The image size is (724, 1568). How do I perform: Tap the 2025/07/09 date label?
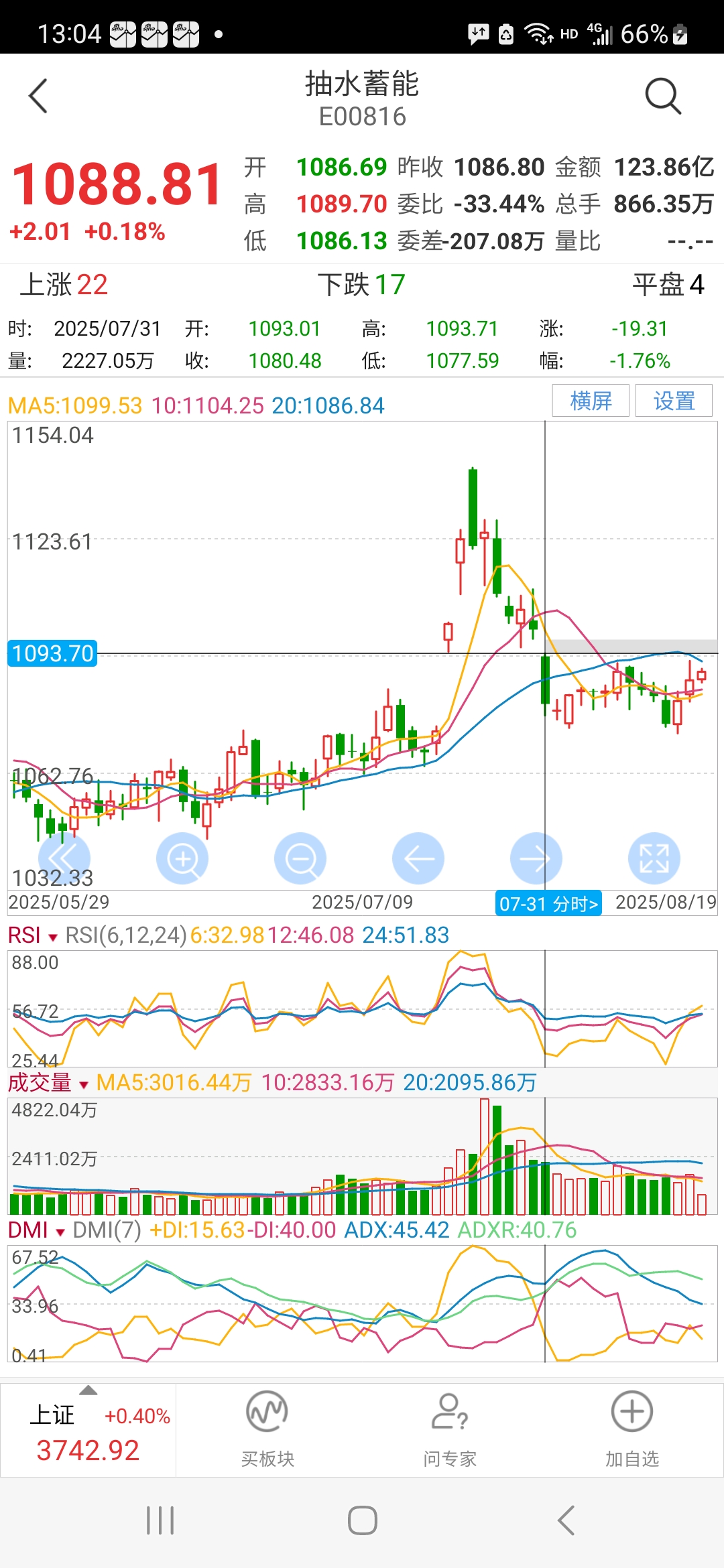[362, 902]
